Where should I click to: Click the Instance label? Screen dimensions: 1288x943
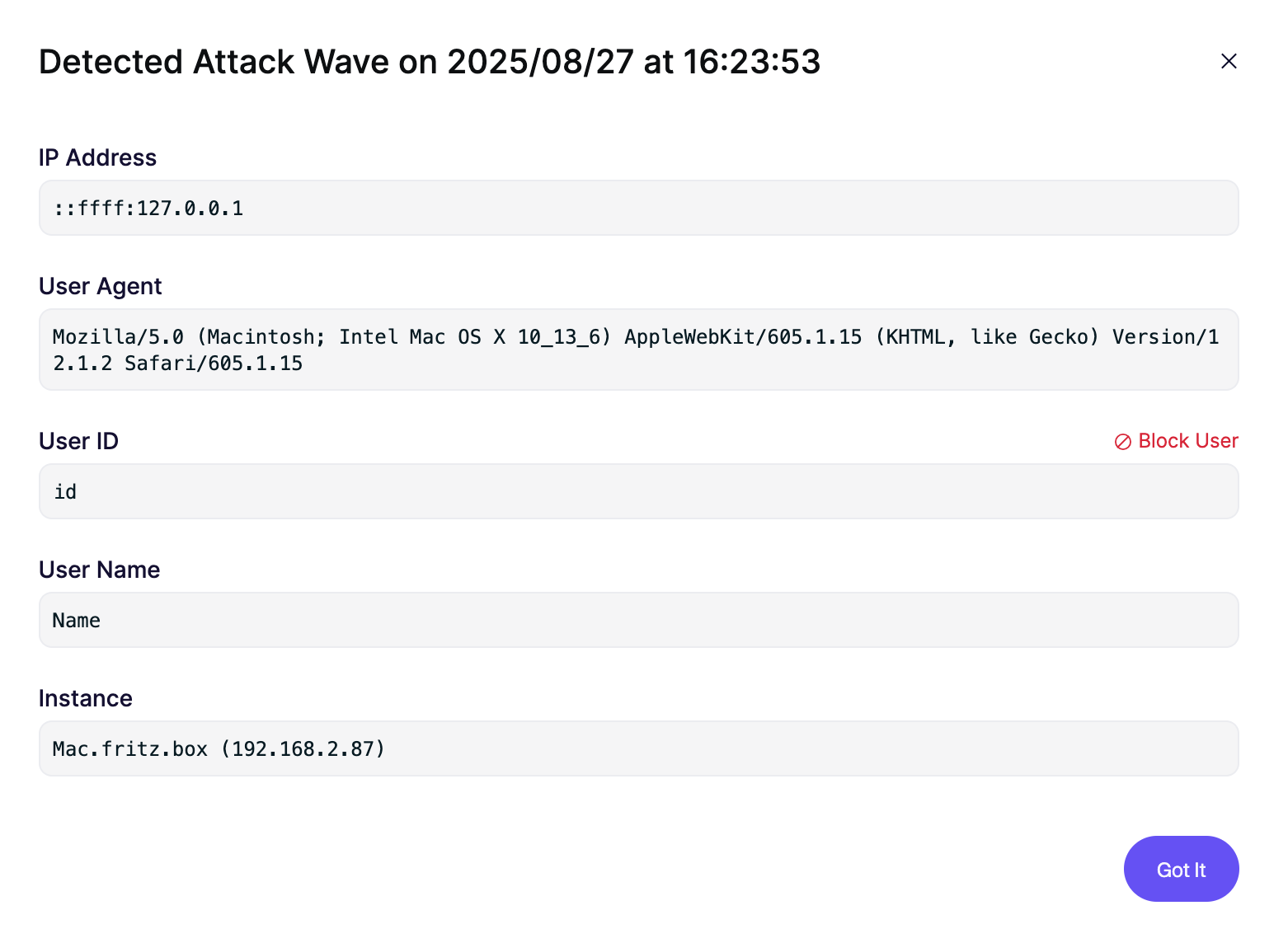click(x=85, y=698)
